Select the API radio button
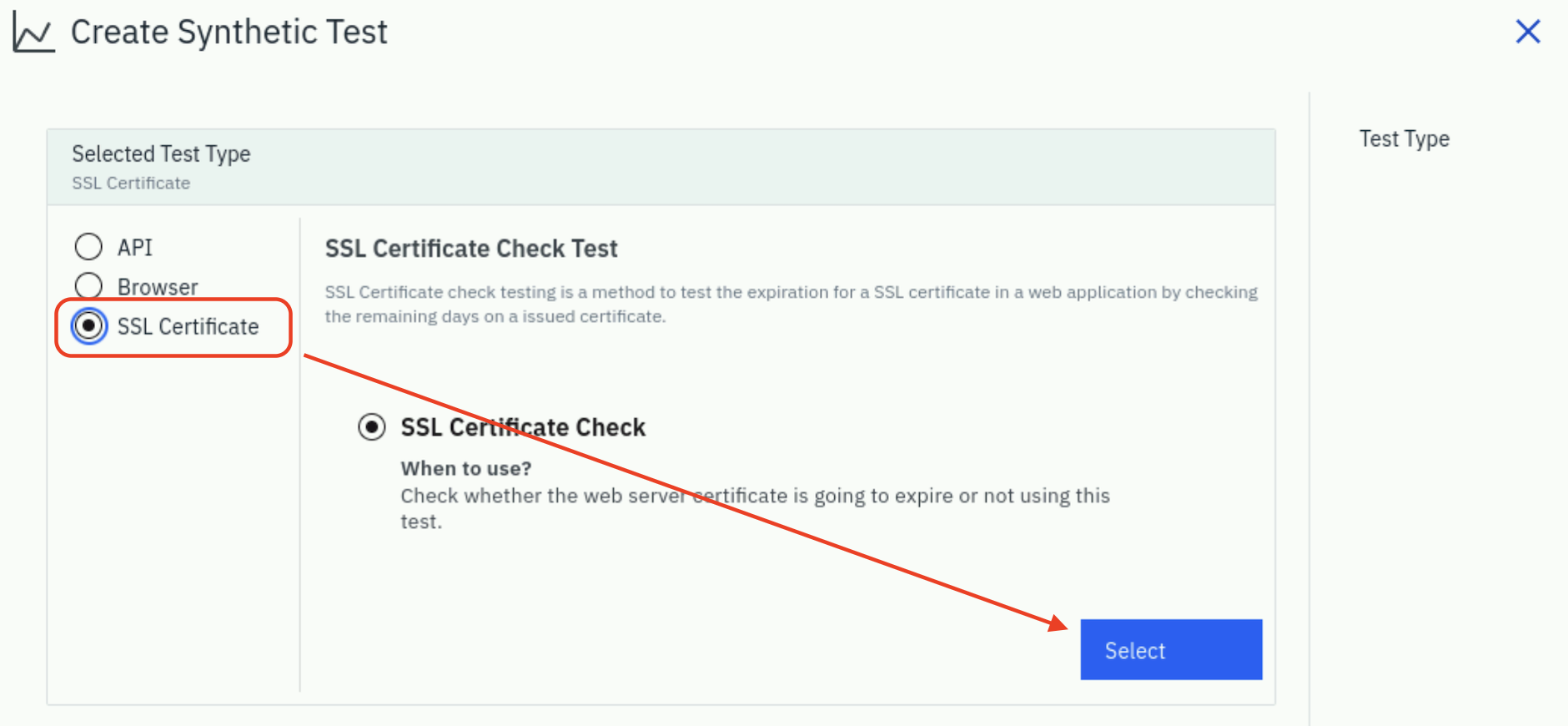The height and width of the screenshot is (726, 1568). (x=88, y=247)
